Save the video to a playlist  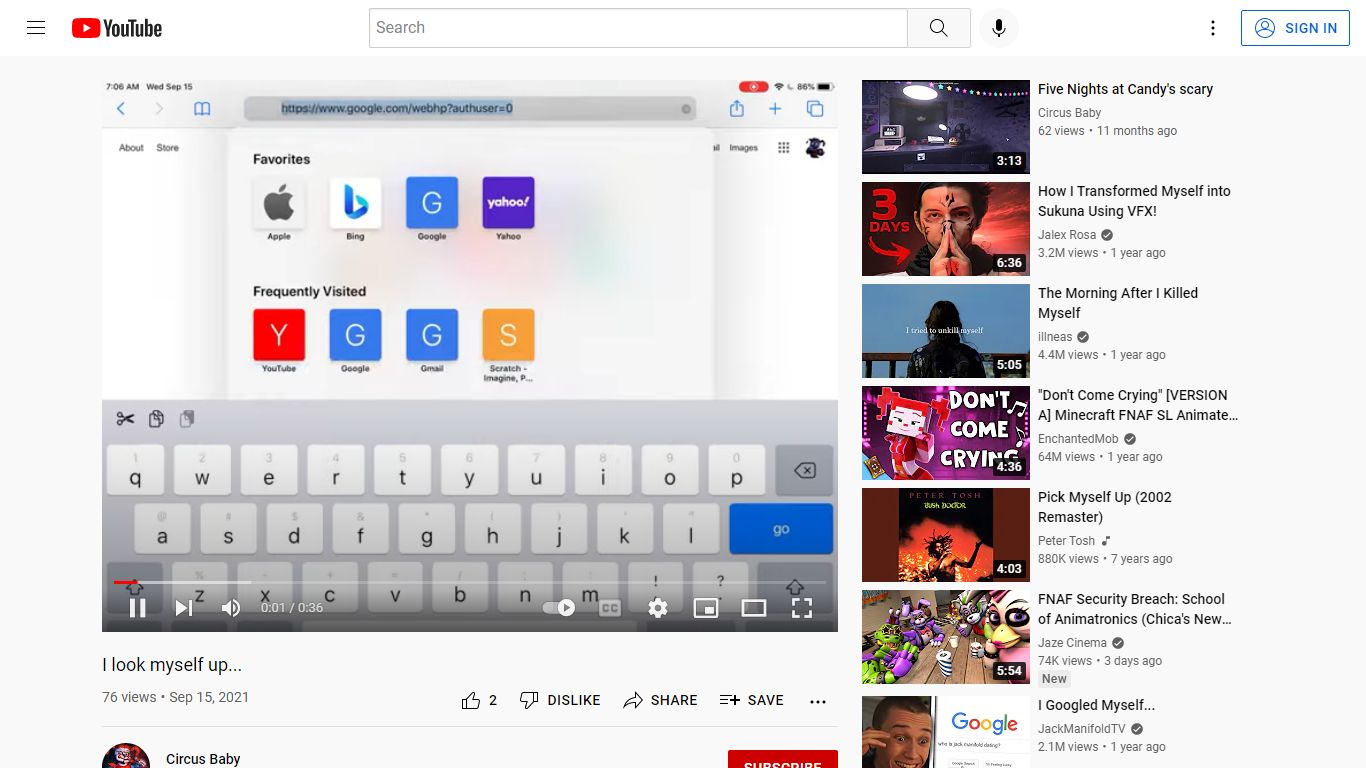tap(752, 700)
